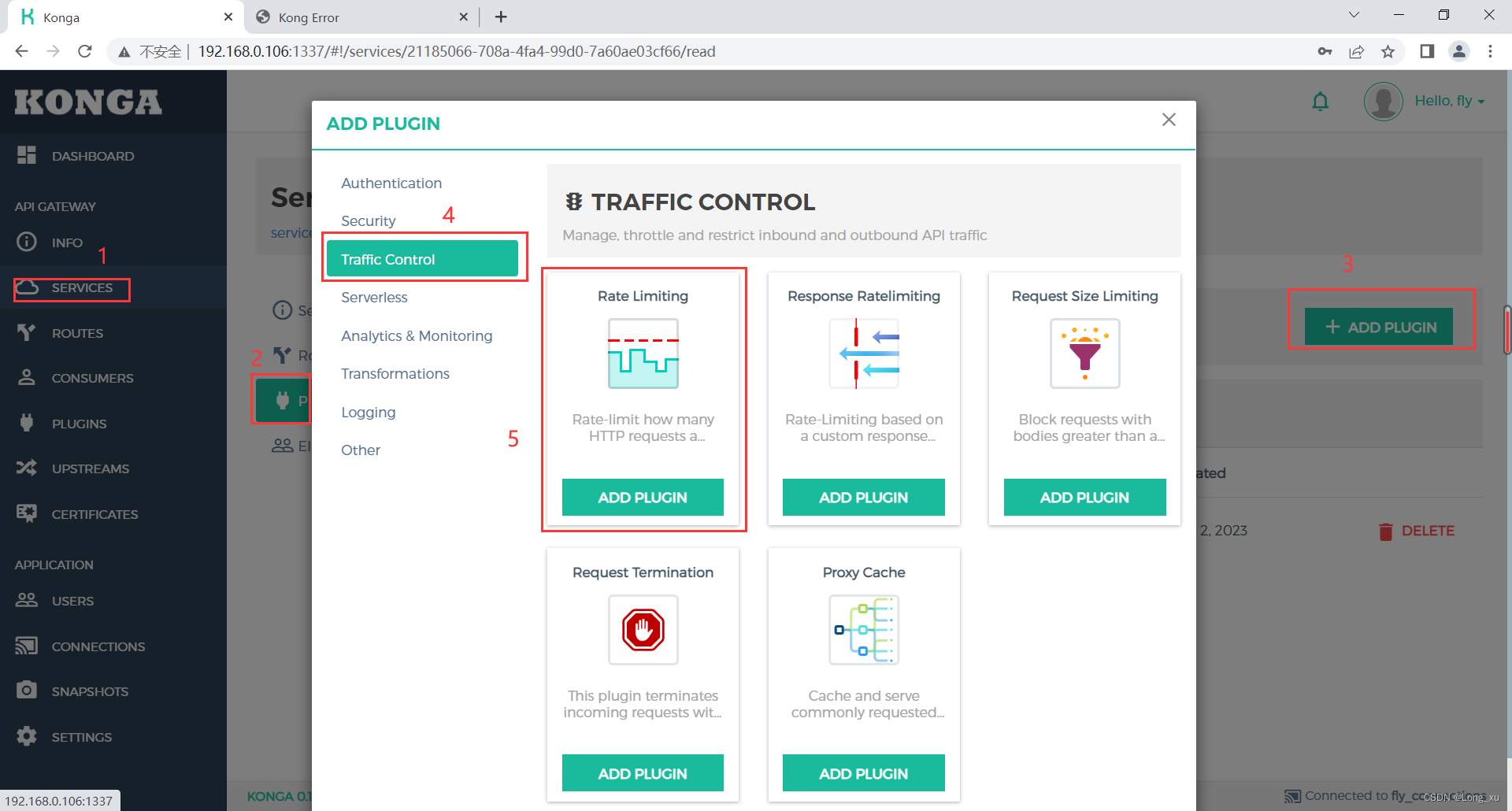Screen dimensions: 1512x811
Task: Select the Traffic Control plugin category
Action: (422, 259)
